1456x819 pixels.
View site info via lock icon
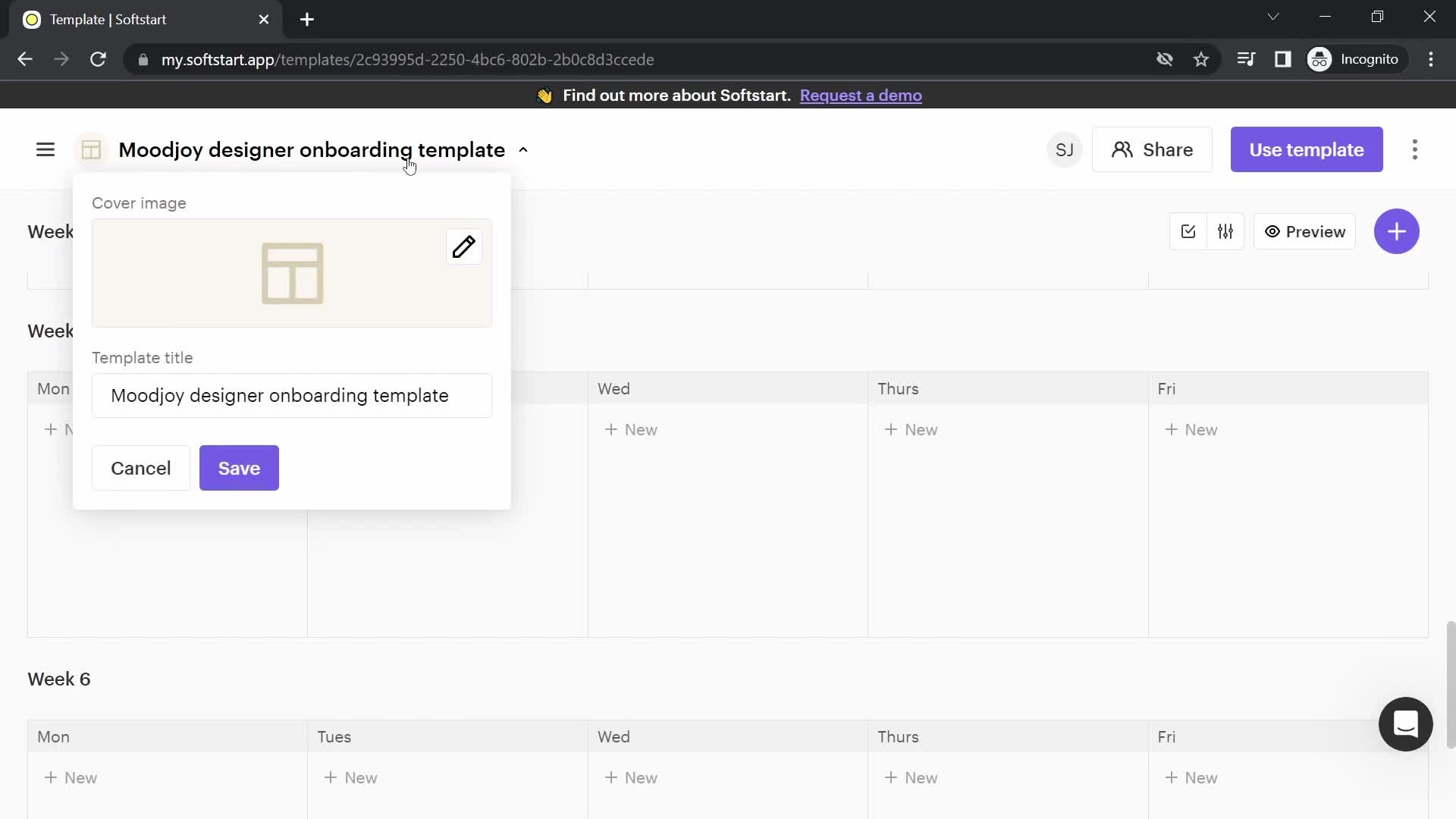tap(143, 59)
